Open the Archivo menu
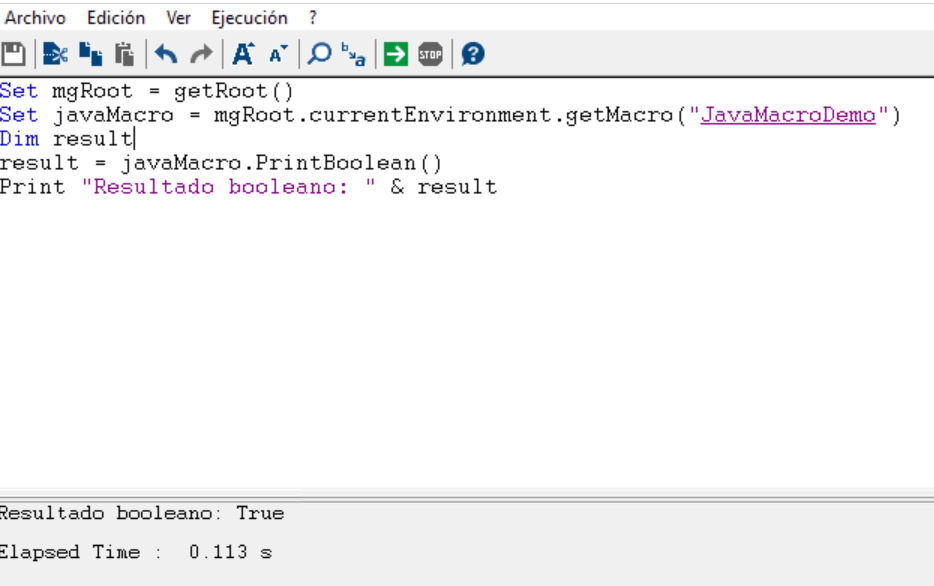 point(35,18)
